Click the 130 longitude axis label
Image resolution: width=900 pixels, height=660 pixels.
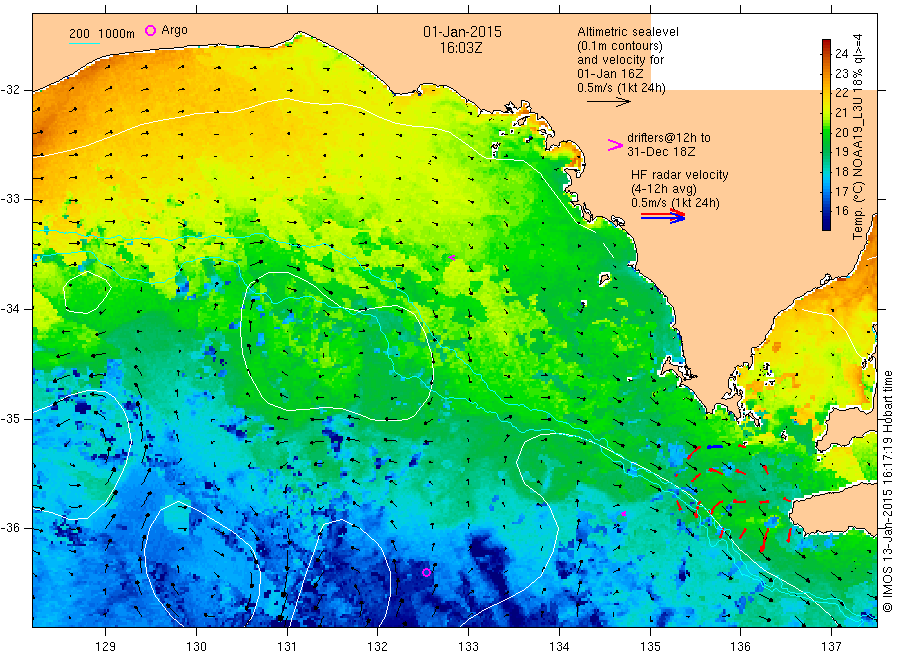coord(196,647)
